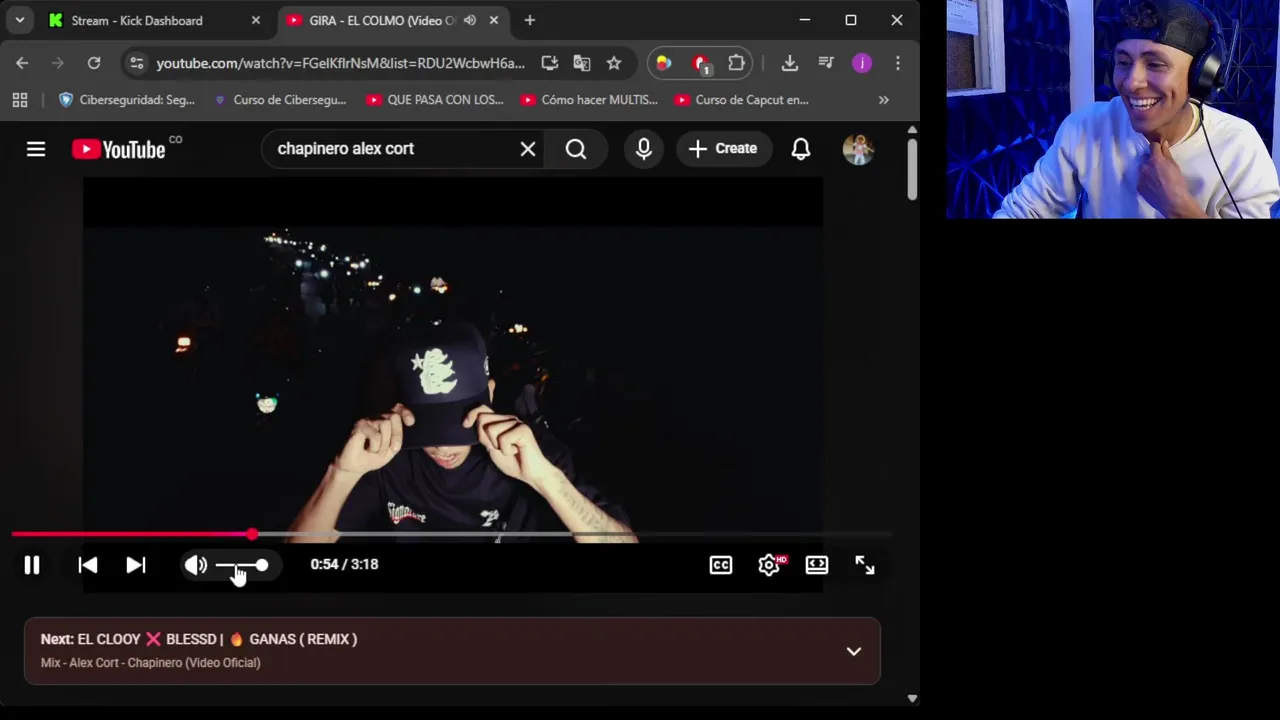Open browser Downloads
Image resolution: width=1280 pixels, height=720 pixels.
[790, 63]
